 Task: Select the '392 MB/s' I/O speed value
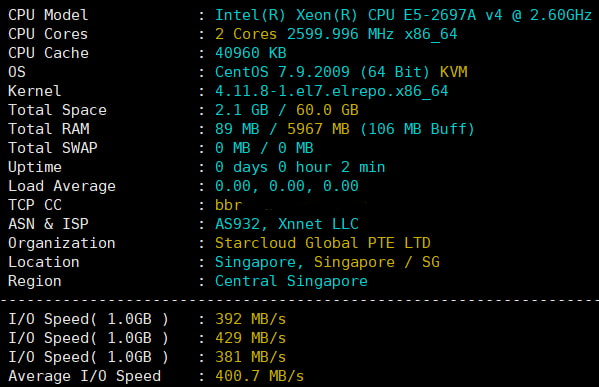251,319
